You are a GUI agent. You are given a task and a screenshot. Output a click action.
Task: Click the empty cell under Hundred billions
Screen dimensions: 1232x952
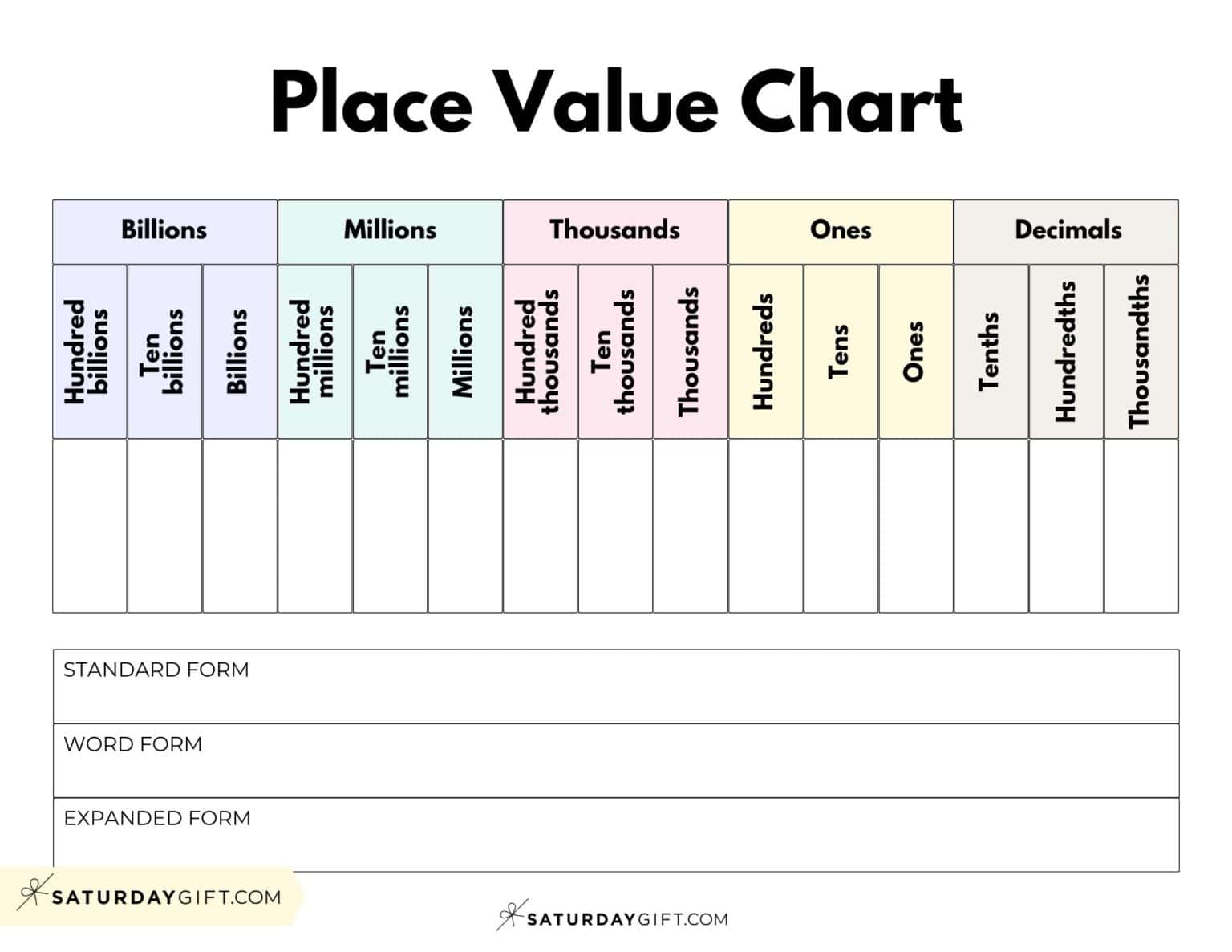pos(90,526)
